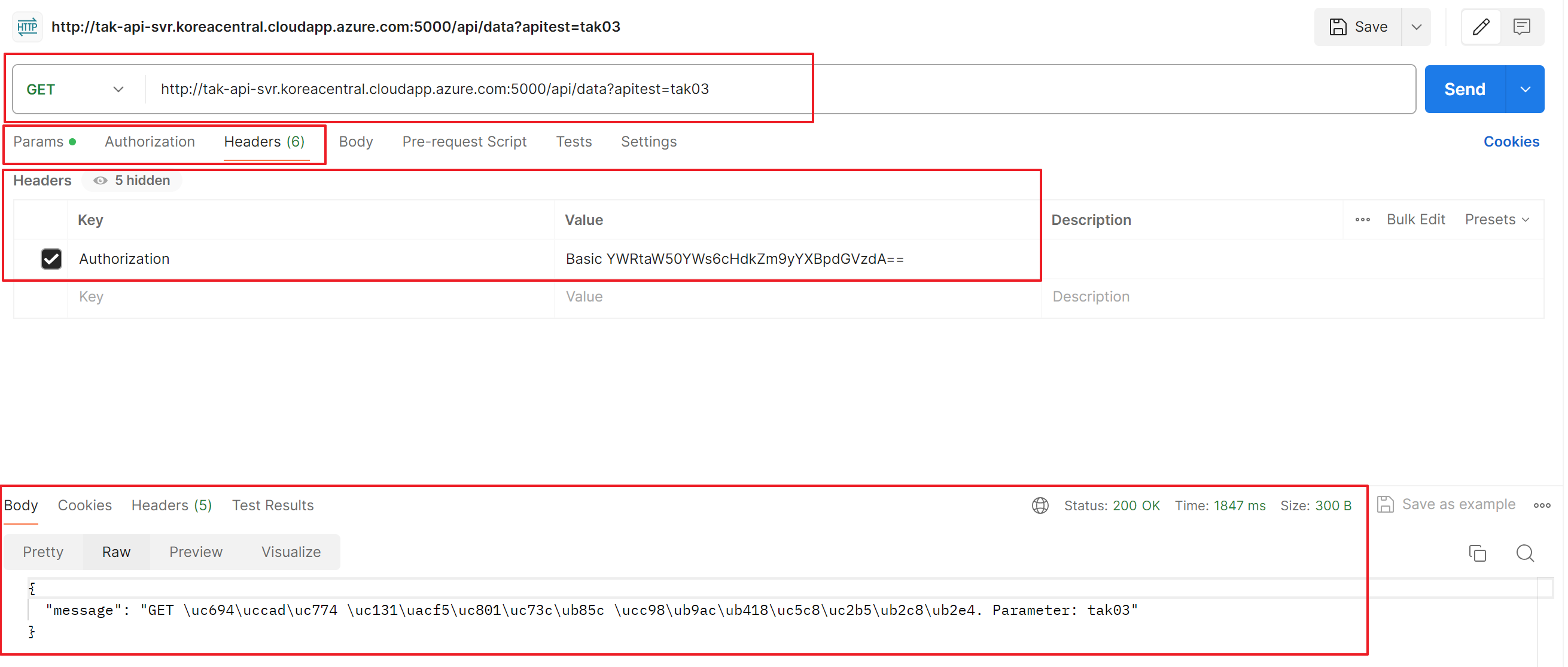This screenshot has height=667, width=1568.
Task: Click the copy response icon
Action: (1476, 553)
